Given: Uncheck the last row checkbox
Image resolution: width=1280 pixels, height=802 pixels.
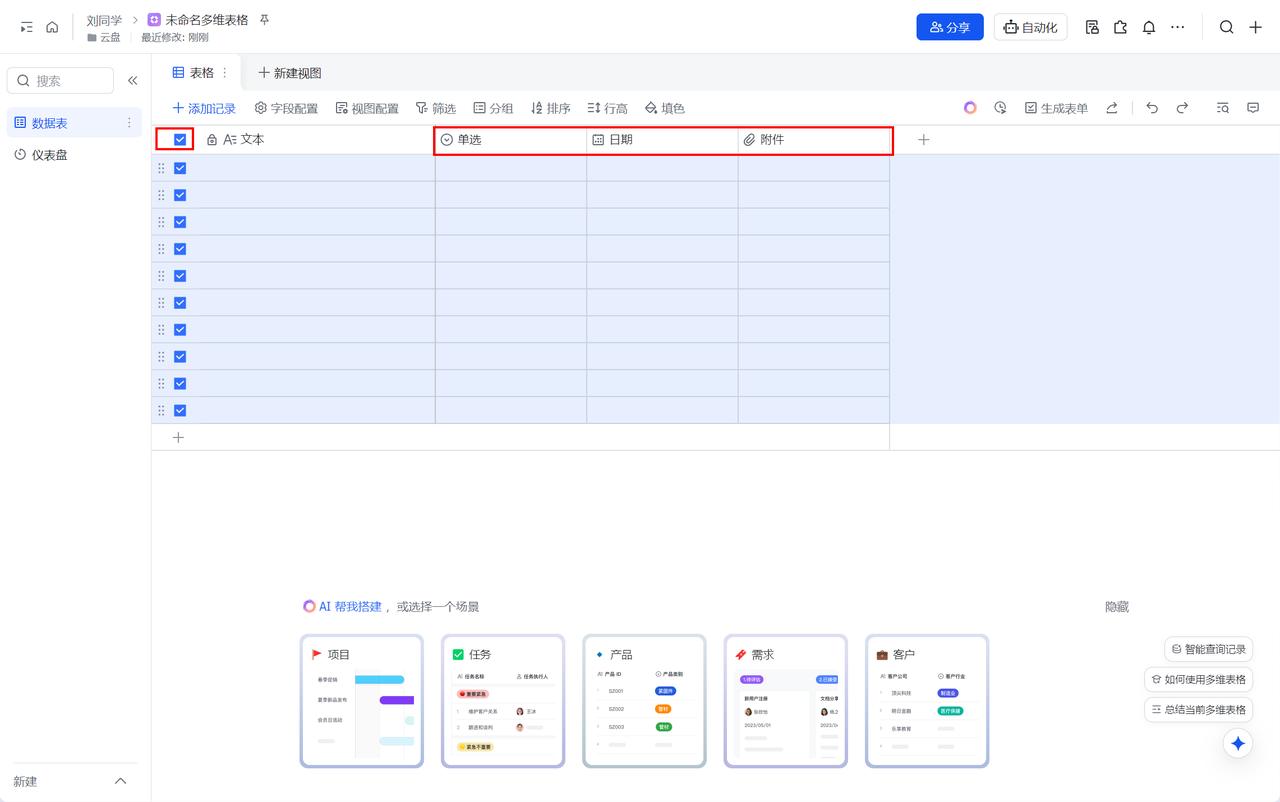Looking at the screenshot, I should tap(180, 410).
